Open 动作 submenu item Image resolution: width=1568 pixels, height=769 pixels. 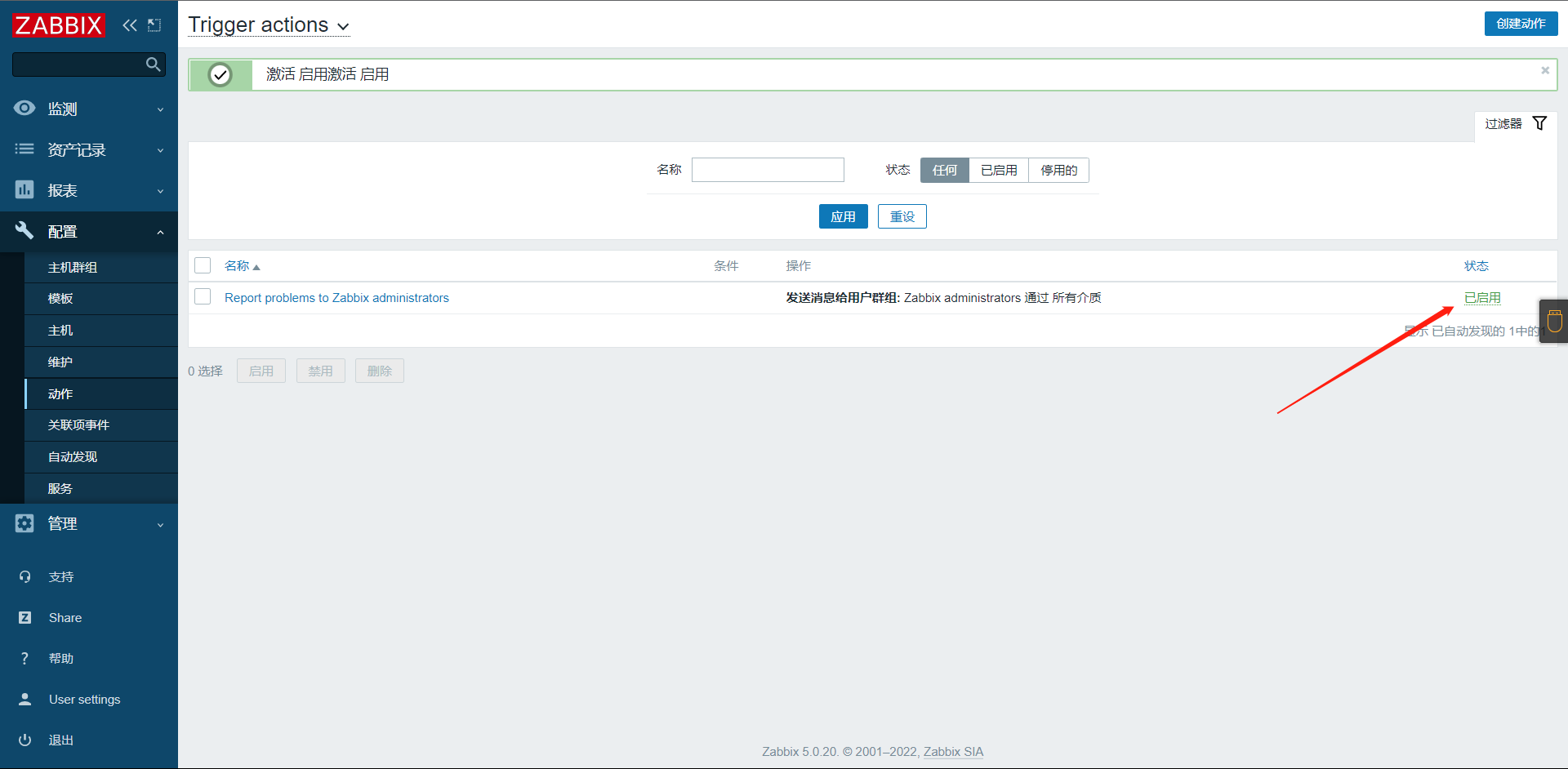point(60,394)
